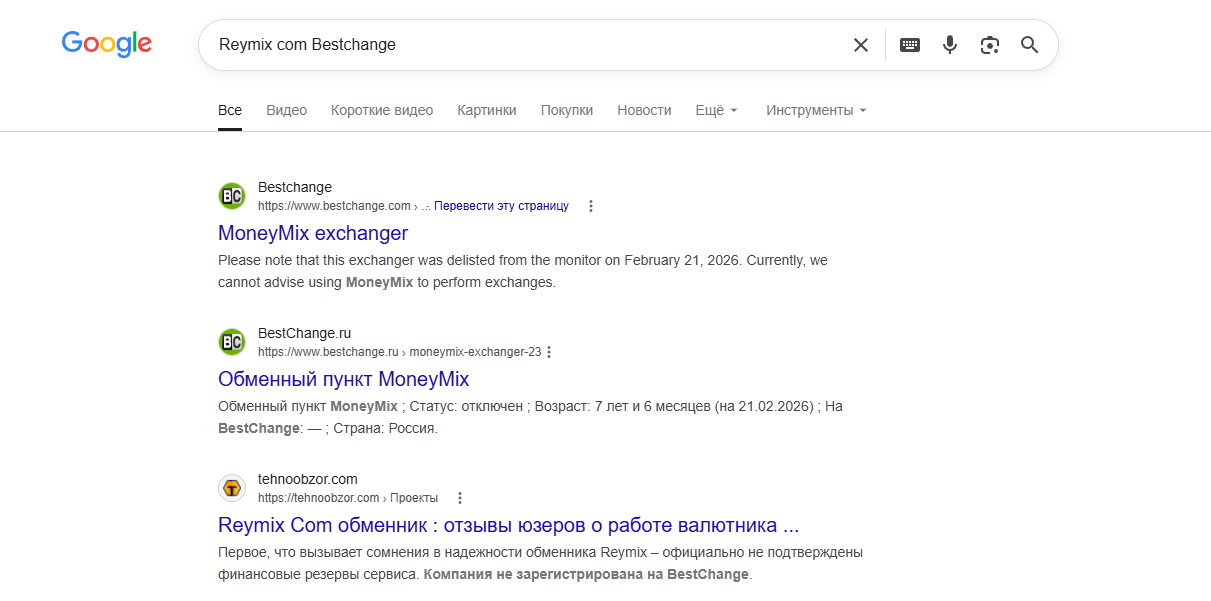The image size is (1211, 601).
Task: Switch to the Картинки tab
Action: [487, 110]
